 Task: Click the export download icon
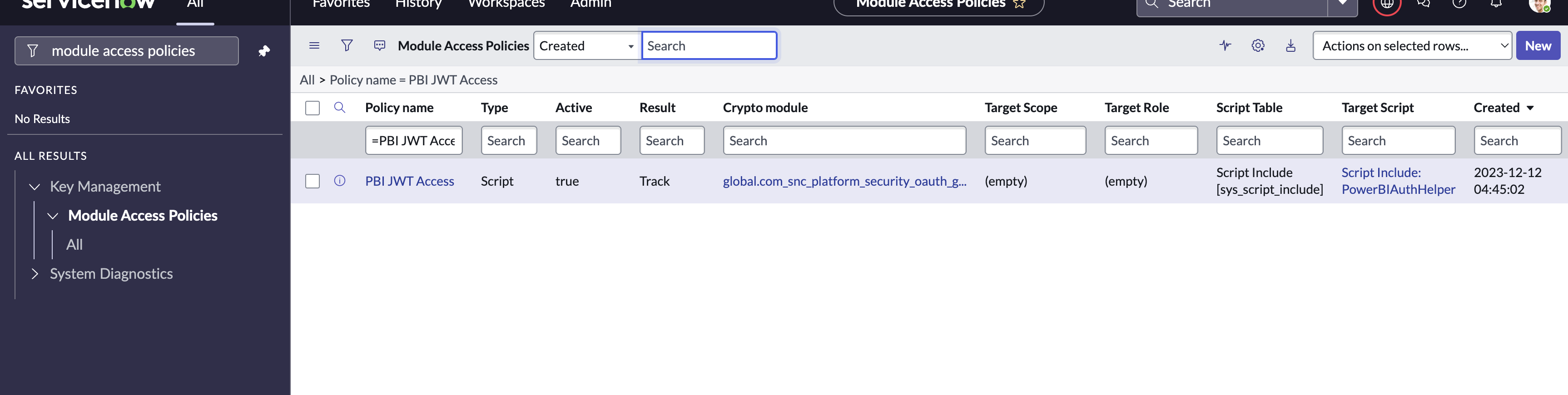1290,46
